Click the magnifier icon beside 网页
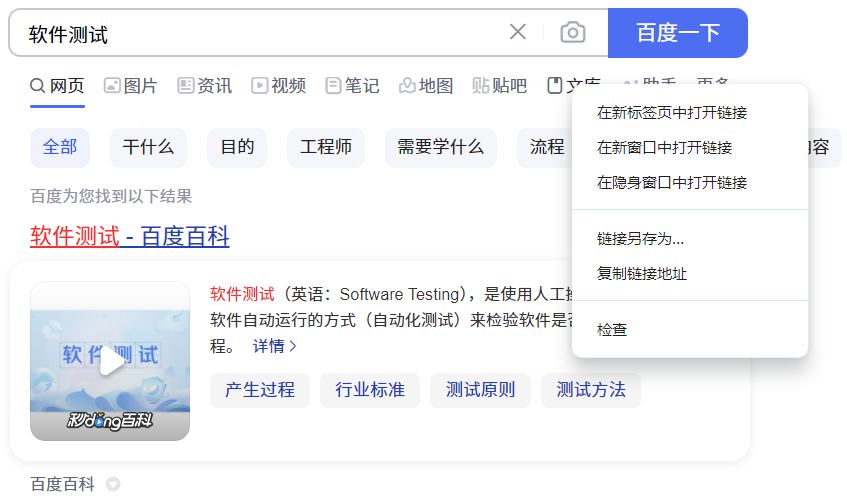 click(37, 85)
